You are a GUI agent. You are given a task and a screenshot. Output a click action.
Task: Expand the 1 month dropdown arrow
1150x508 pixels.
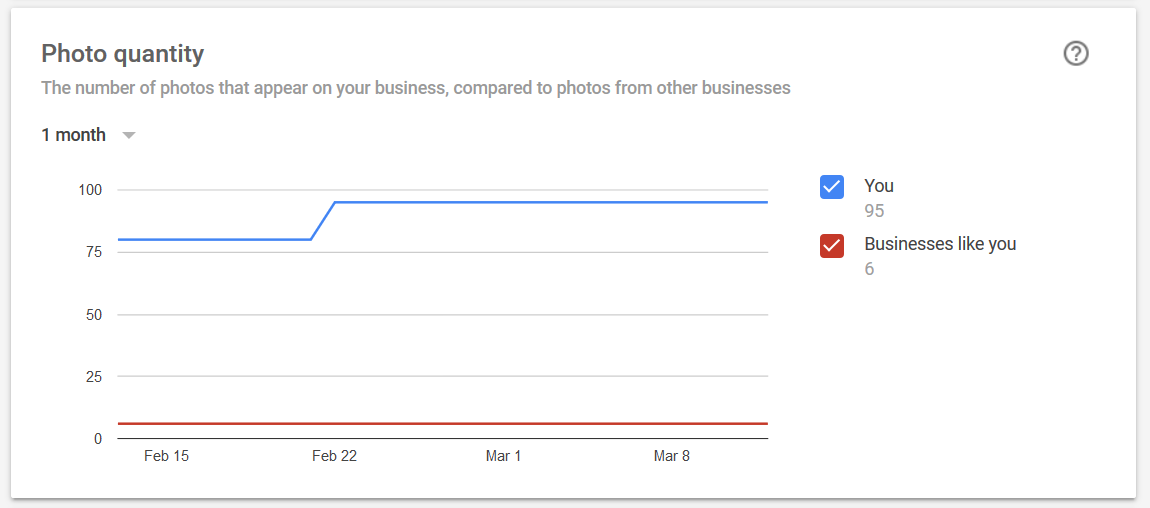coord(129,136)
